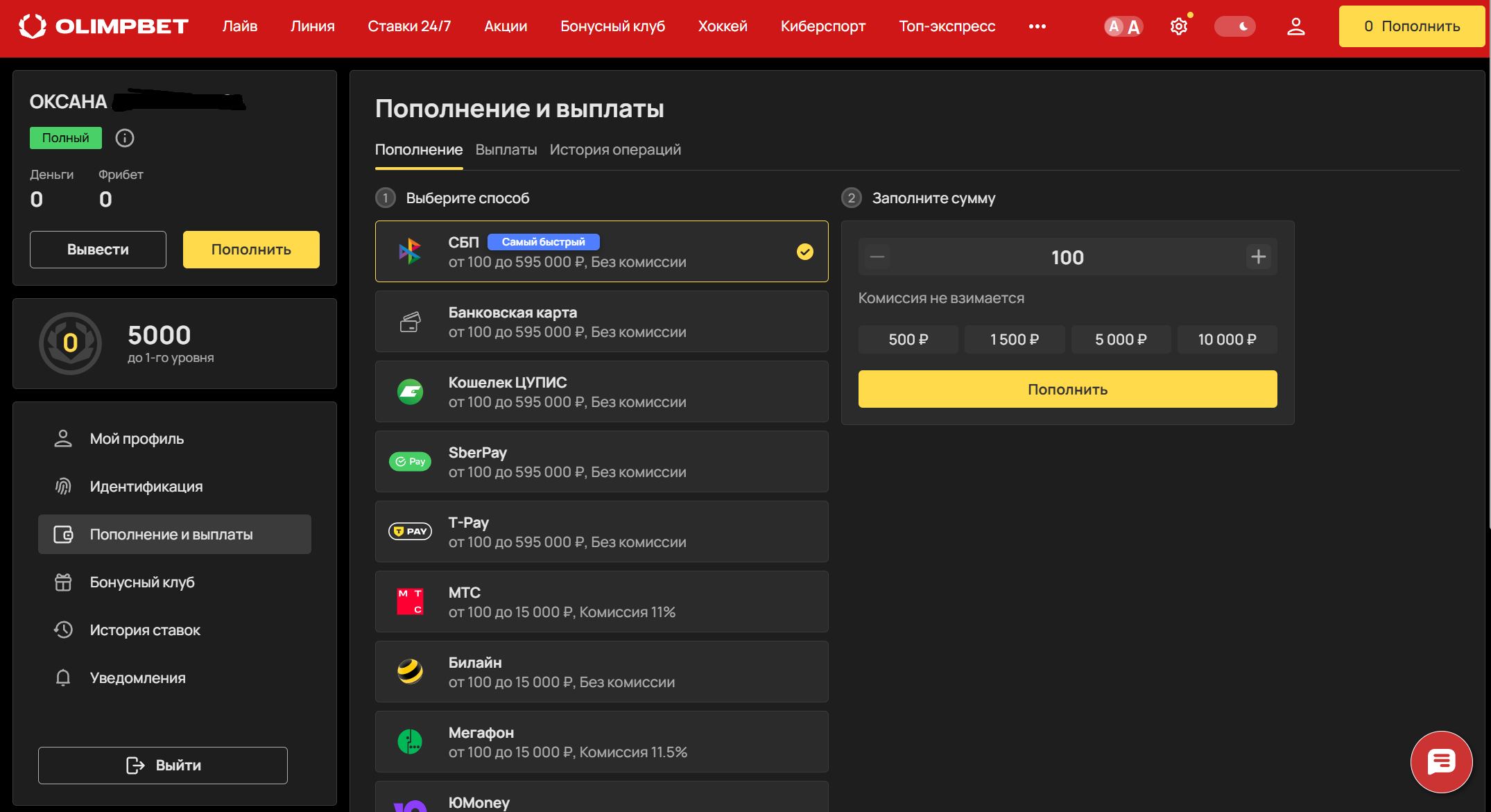1491x812 pixels.
Task: Open the user account icon in header
Action: [x=1295, y=26]
